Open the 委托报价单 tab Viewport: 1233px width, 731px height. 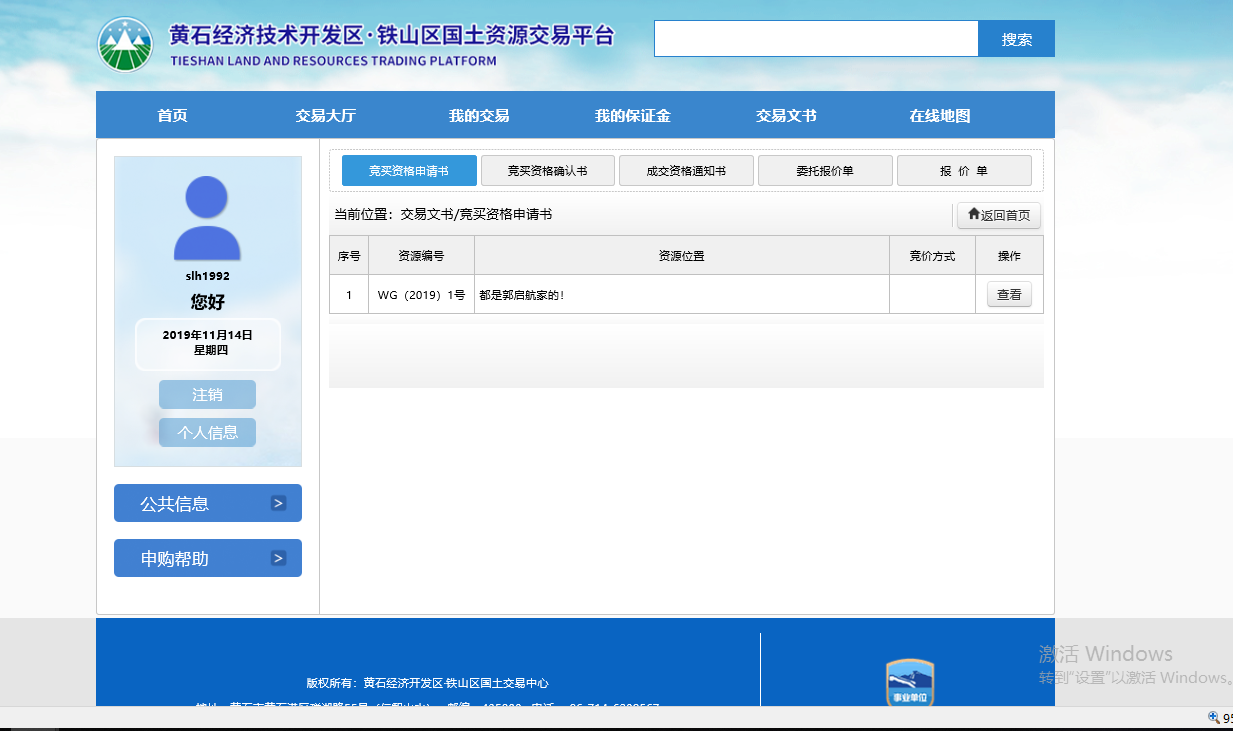[x=825, y=171]
